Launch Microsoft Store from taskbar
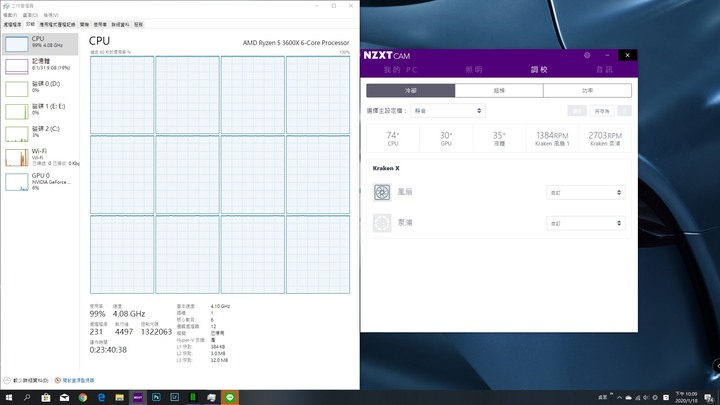The height and width of the screenshot is (405, 720). (x=46, y=398)
